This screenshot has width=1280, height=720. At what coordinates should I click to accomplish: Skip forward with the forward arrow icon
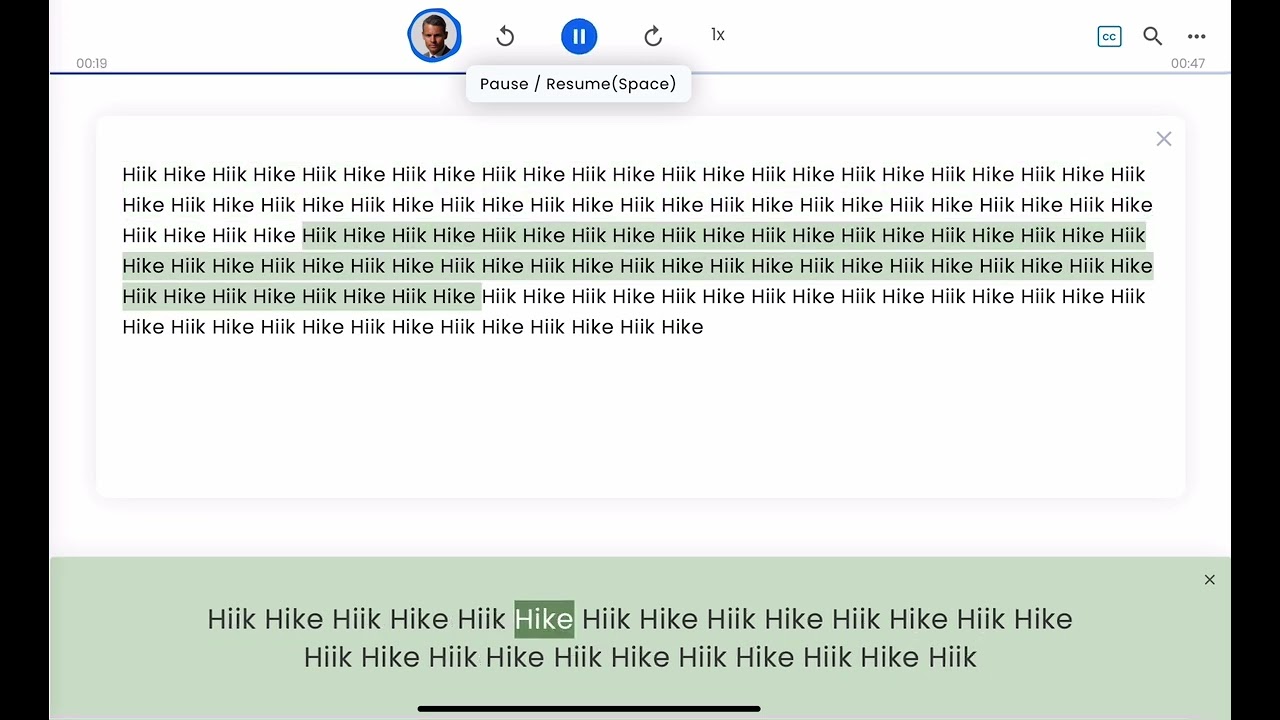pyautogui.click(x=653, y=36)
